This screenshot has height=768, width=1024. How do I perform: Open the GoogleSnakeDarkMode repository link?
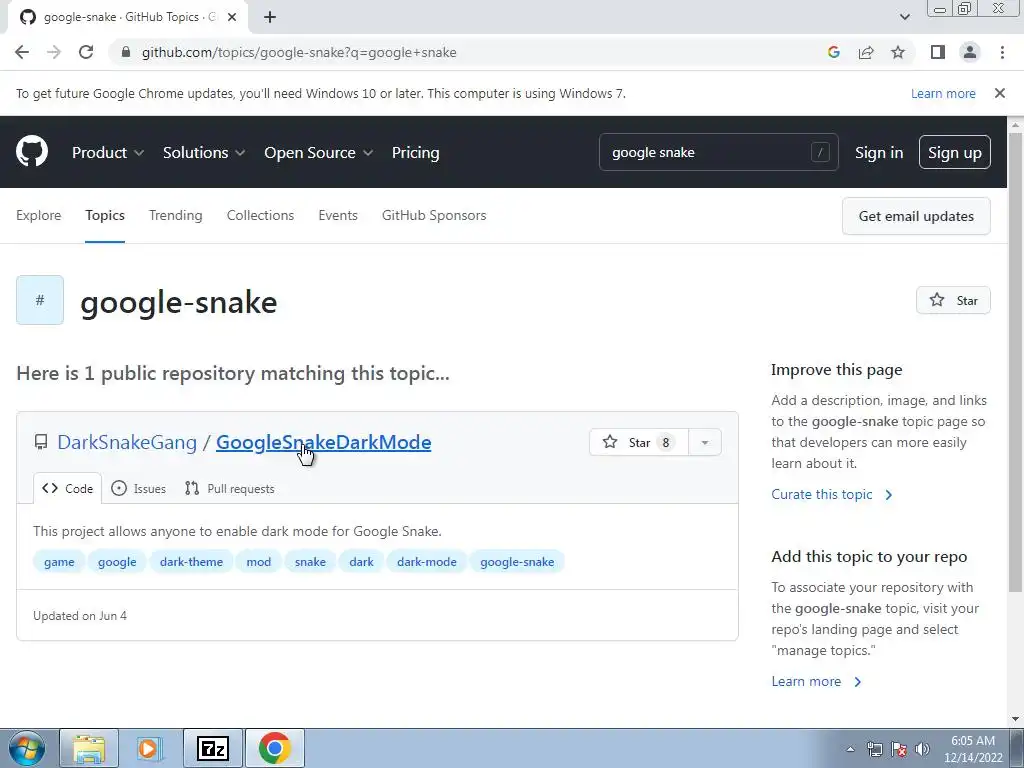323,442
